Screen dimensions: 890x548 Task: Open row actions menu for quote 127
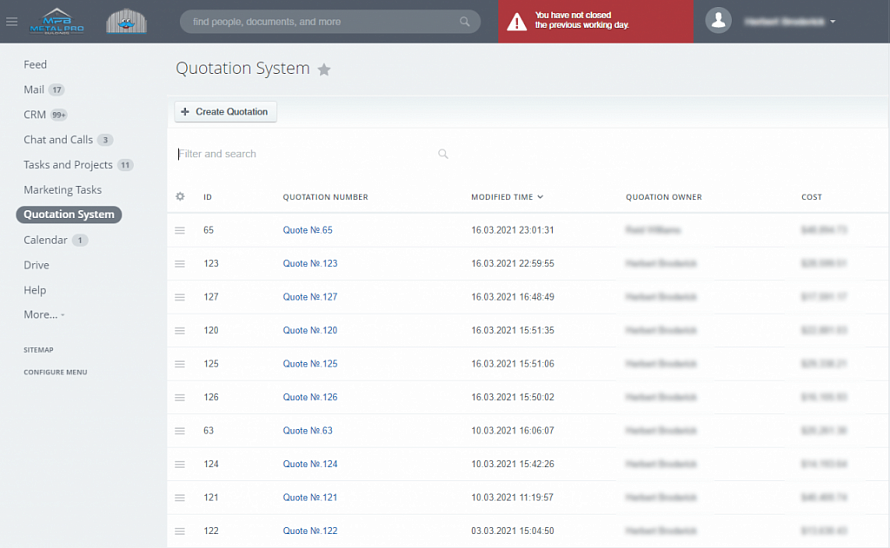click(x=180, y=297)
